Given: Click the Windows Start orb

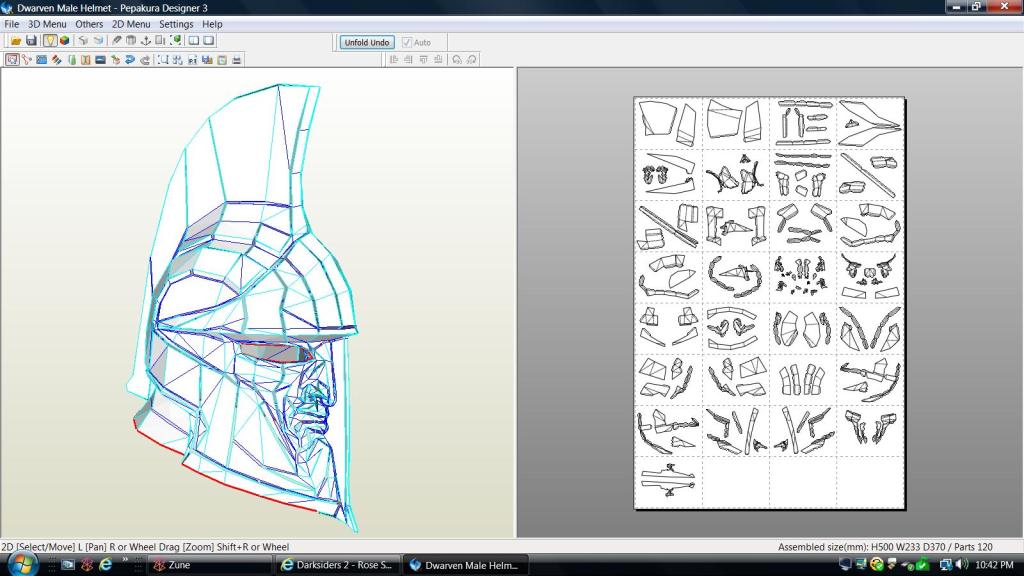Looking at the screenshot, I should click(22, 564).
